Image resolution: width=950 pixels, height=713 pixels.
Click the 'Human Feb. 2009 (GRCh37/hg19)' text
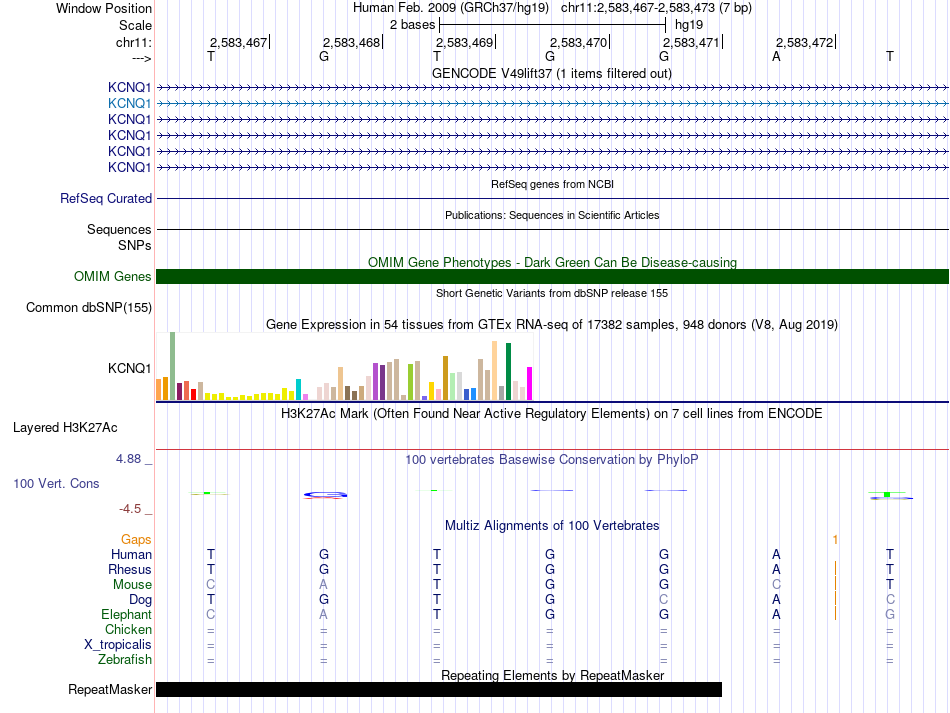[451, 8]
